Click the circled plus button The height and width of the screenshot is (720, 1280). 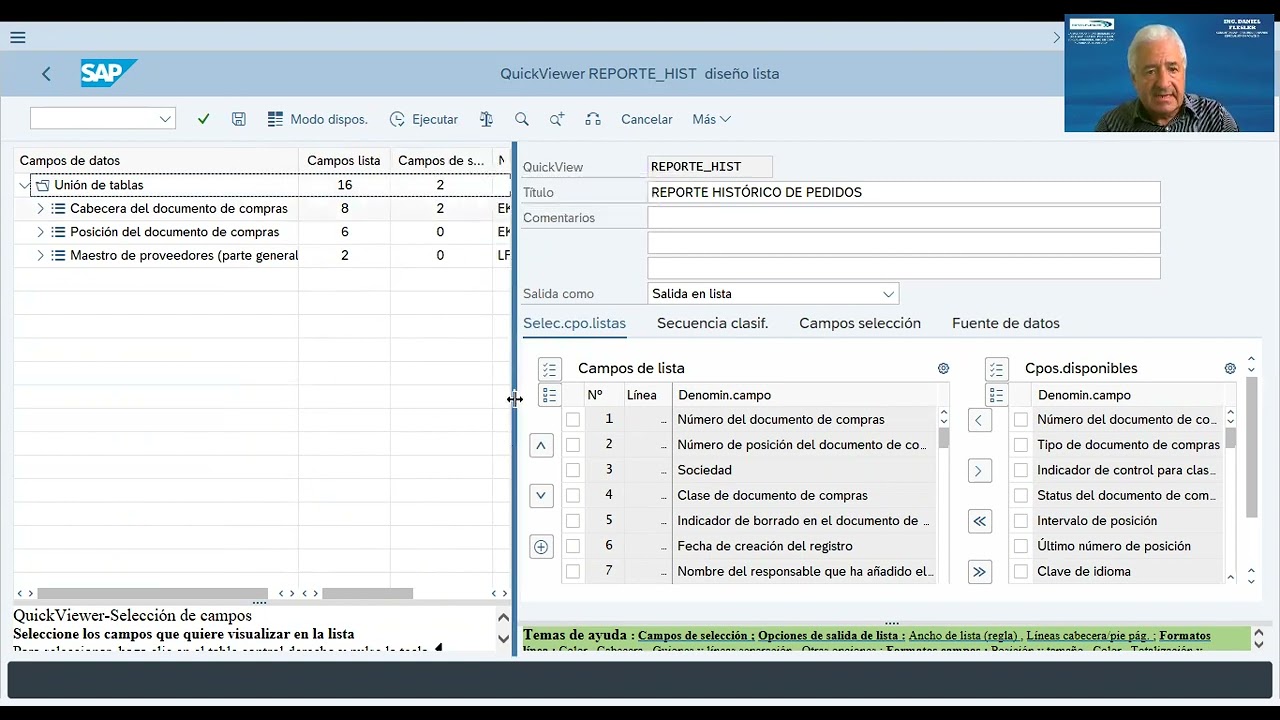click(x=541, y=547)
